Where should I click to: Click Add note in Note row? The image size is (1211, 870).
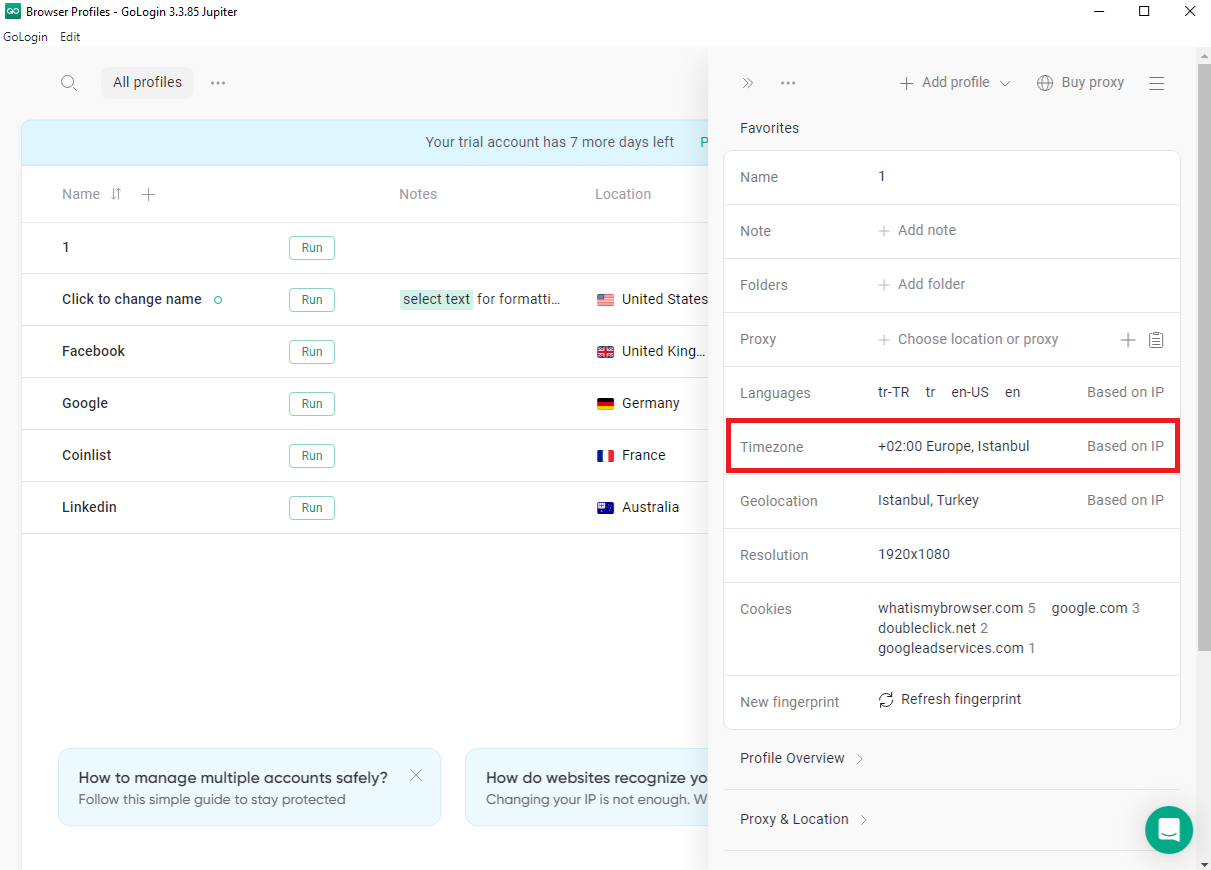coord(917,230)
